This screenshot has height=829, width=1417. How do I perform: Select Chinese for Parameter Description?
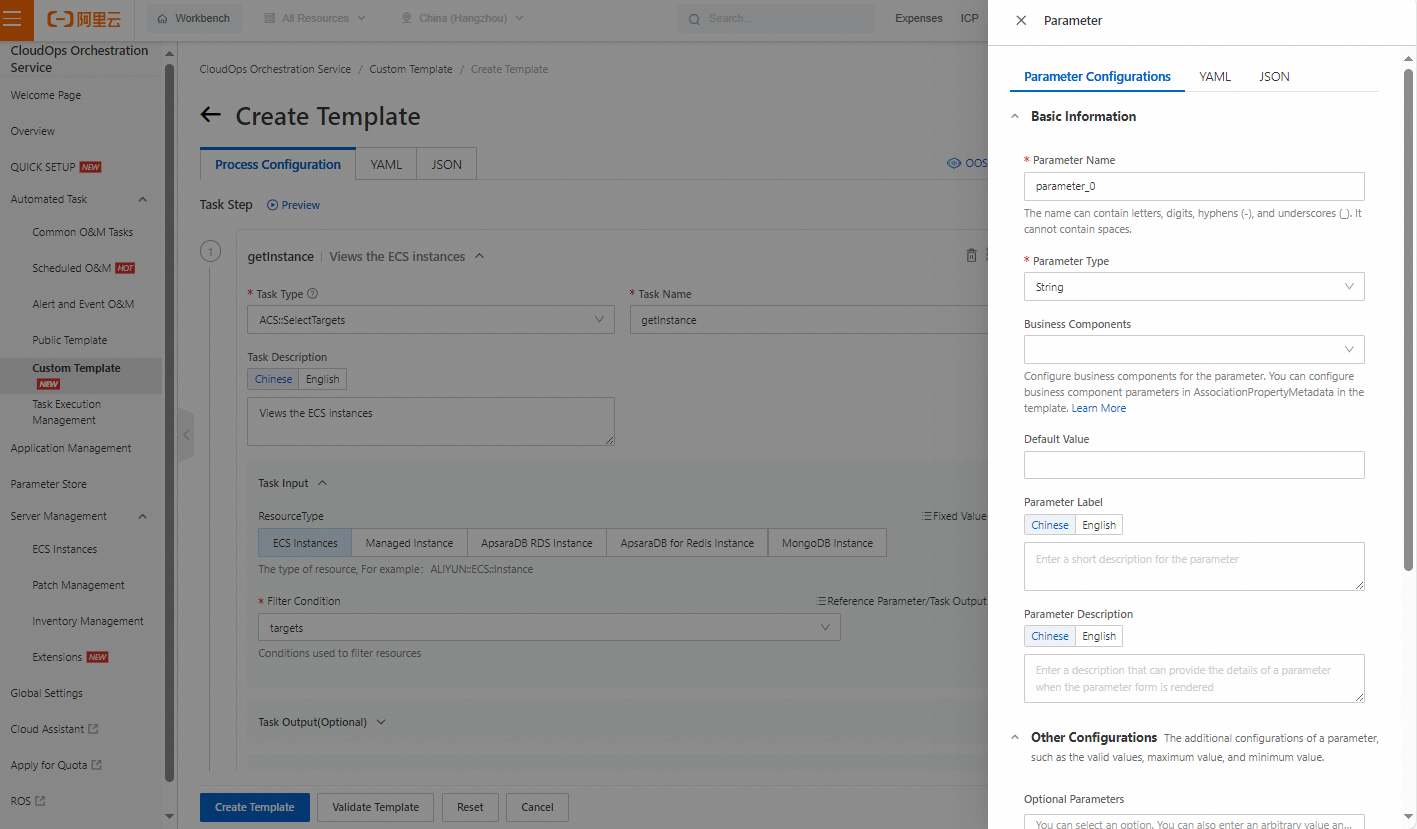pos(1050,636)
